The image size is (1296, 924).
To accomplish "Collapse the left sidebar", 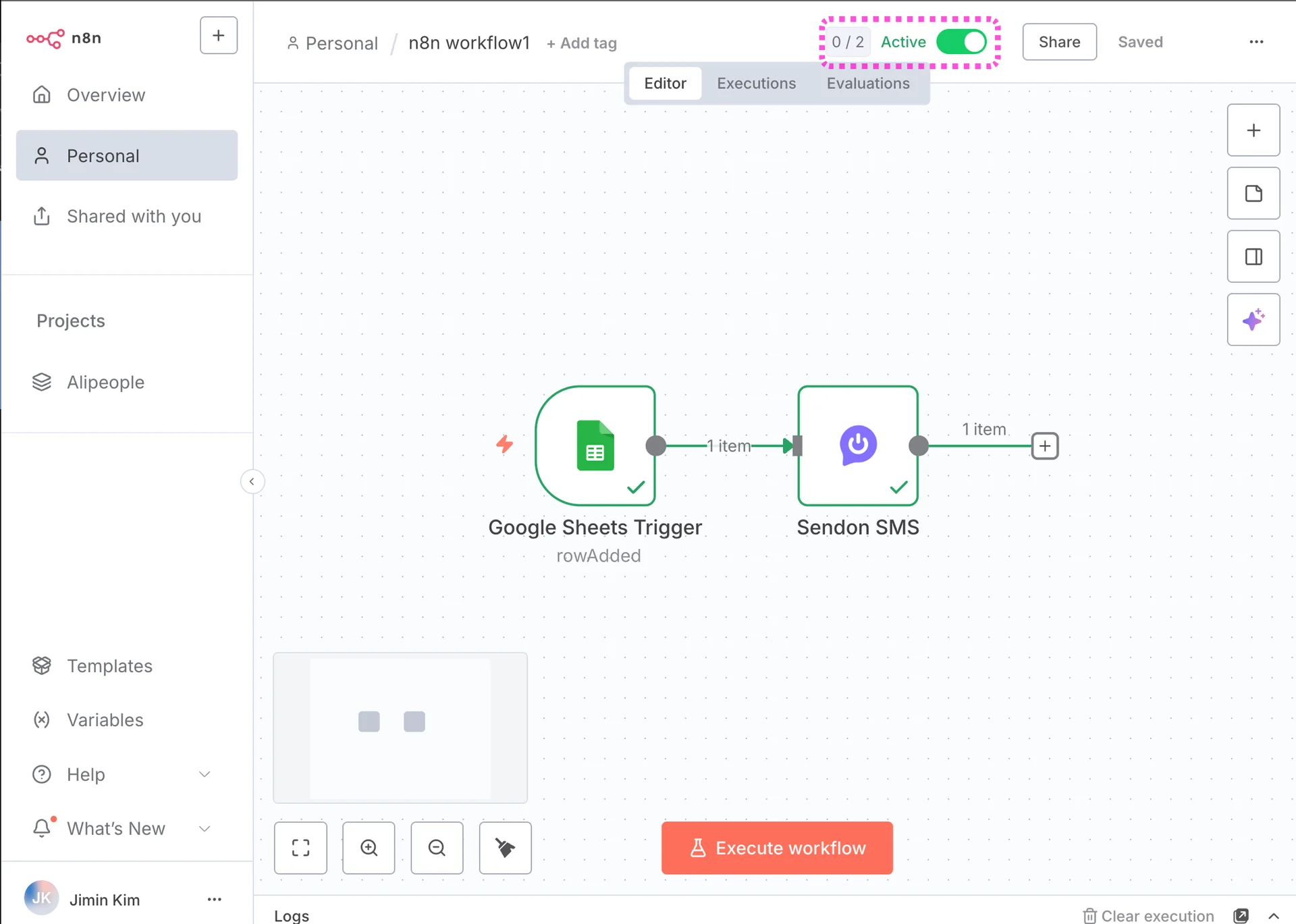I will point(252,481).
